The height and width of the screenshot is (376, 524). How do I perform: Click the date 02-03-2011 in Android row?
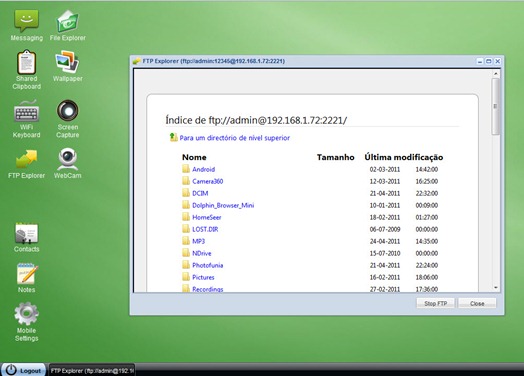pyautogui.click(x=385, y=169)
